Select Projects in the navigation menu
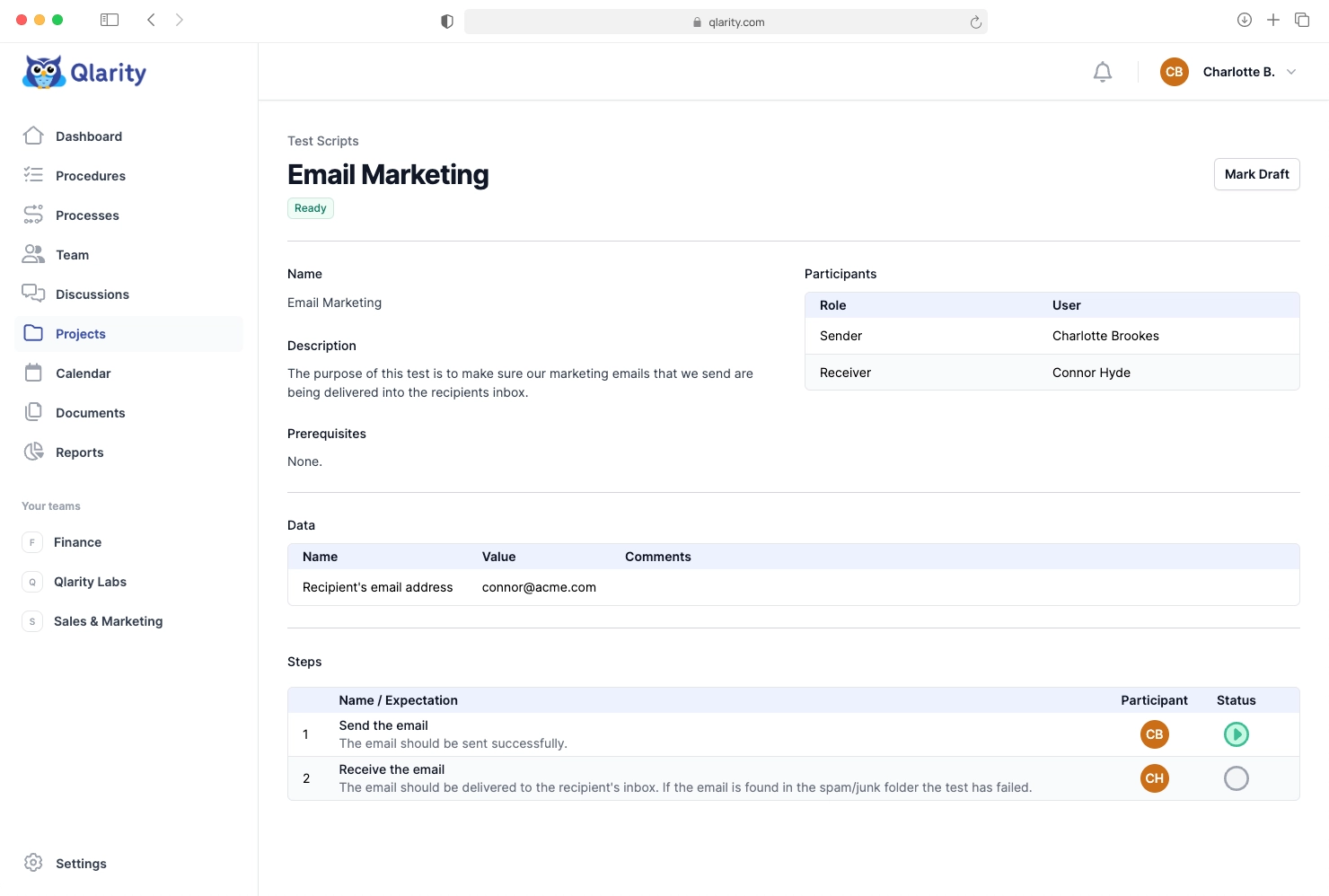 (80, 334)
